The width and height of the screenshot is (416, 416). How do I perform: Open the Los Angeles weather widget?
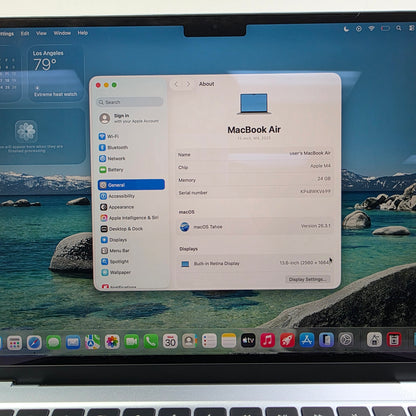tap(55, 74)
